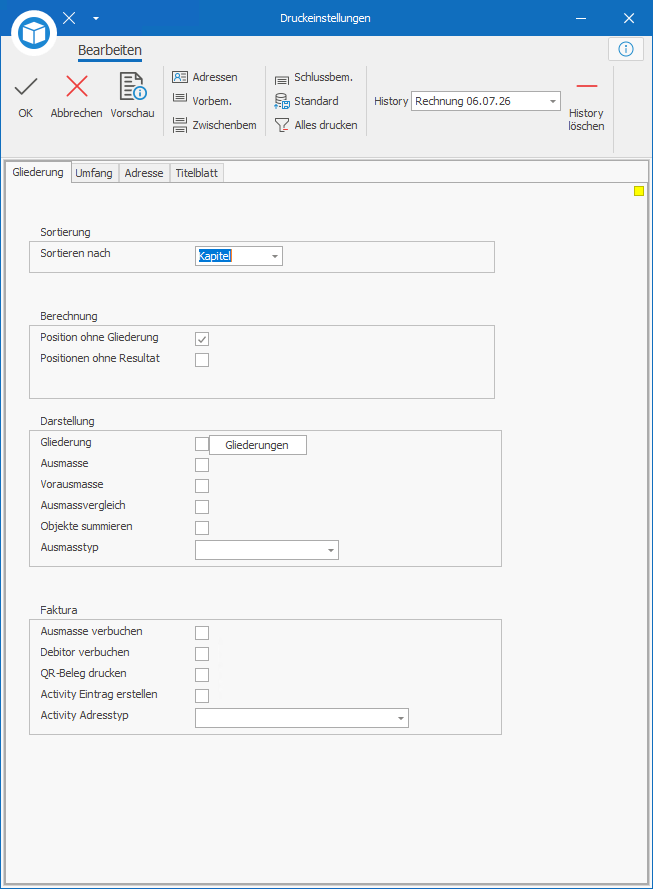Switch to the Umfang tab
653x889 pixels.
[94, 173]
